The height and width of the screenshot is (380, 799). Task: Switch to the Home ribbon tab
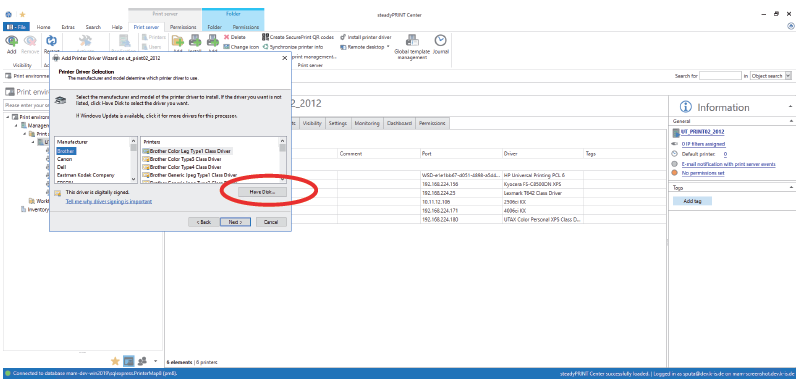click(43, 27)
